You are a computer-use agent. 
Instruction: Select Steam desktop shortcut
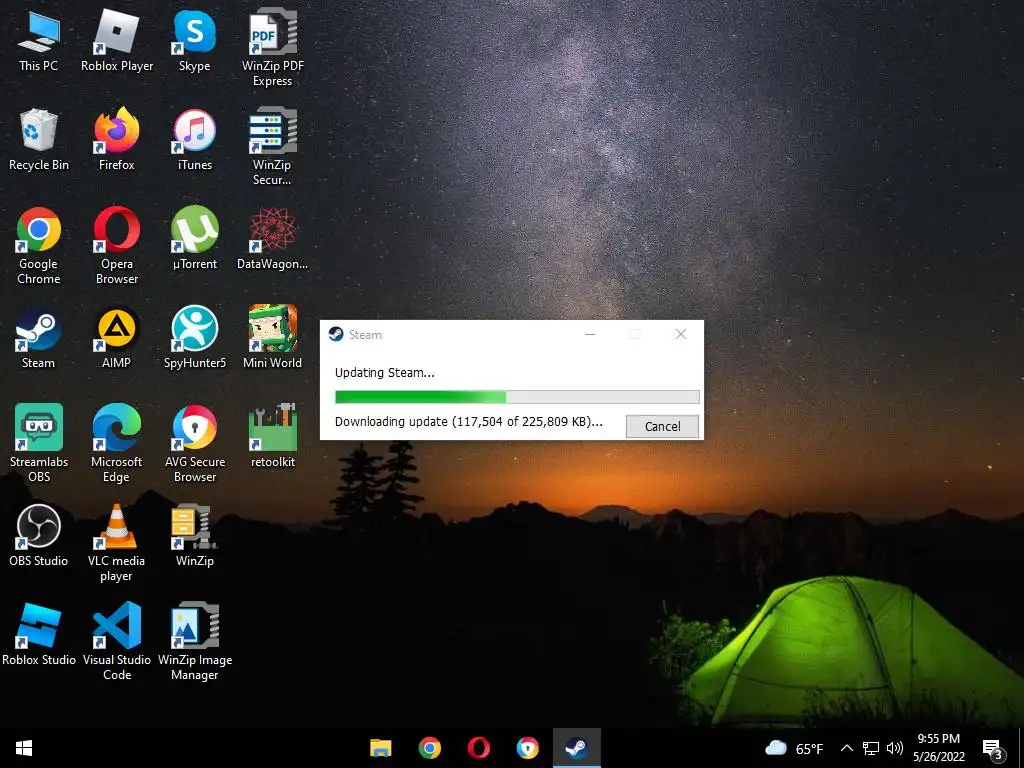pyautogui.click(x=39, y=338)
